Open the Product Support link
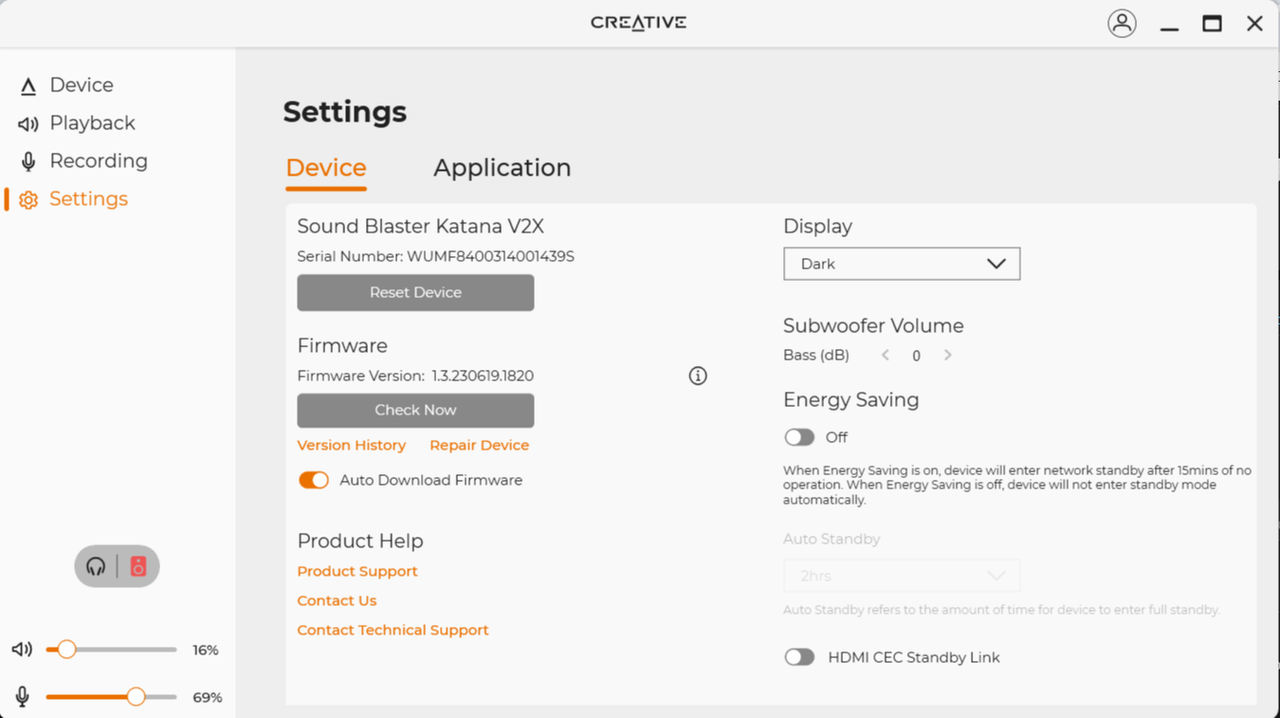The width and height of the screenshot is (1280, 718). coord(357,571)
